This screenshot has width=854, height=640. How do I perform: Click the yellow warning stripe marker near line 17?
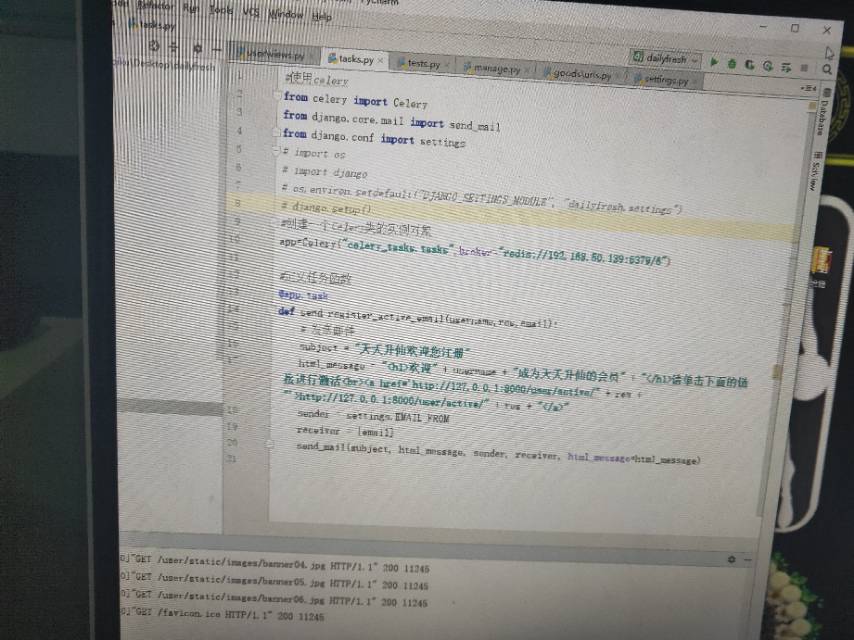pyautogui.click(x=777, y=371)
